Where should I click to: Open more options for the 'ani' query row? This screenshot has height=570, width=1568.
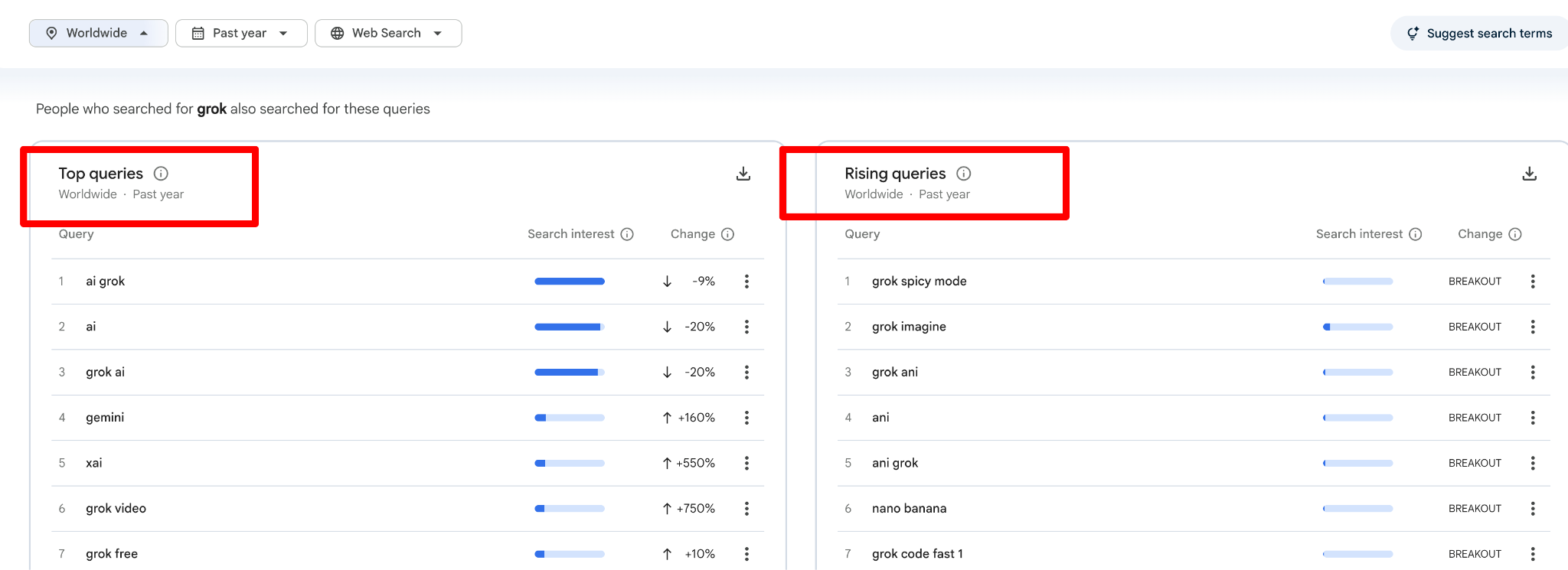click(x=1533, y=418)
